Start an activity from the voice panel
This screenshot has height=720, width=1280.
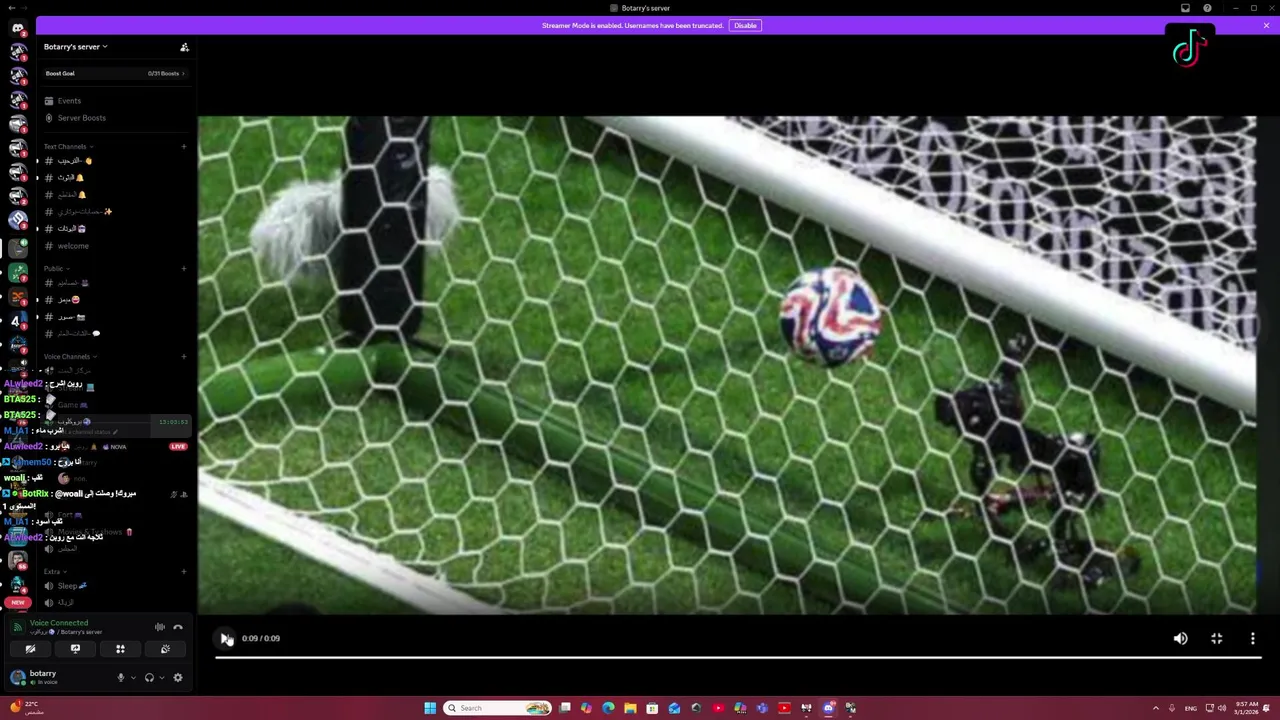(x=120, y=649)
